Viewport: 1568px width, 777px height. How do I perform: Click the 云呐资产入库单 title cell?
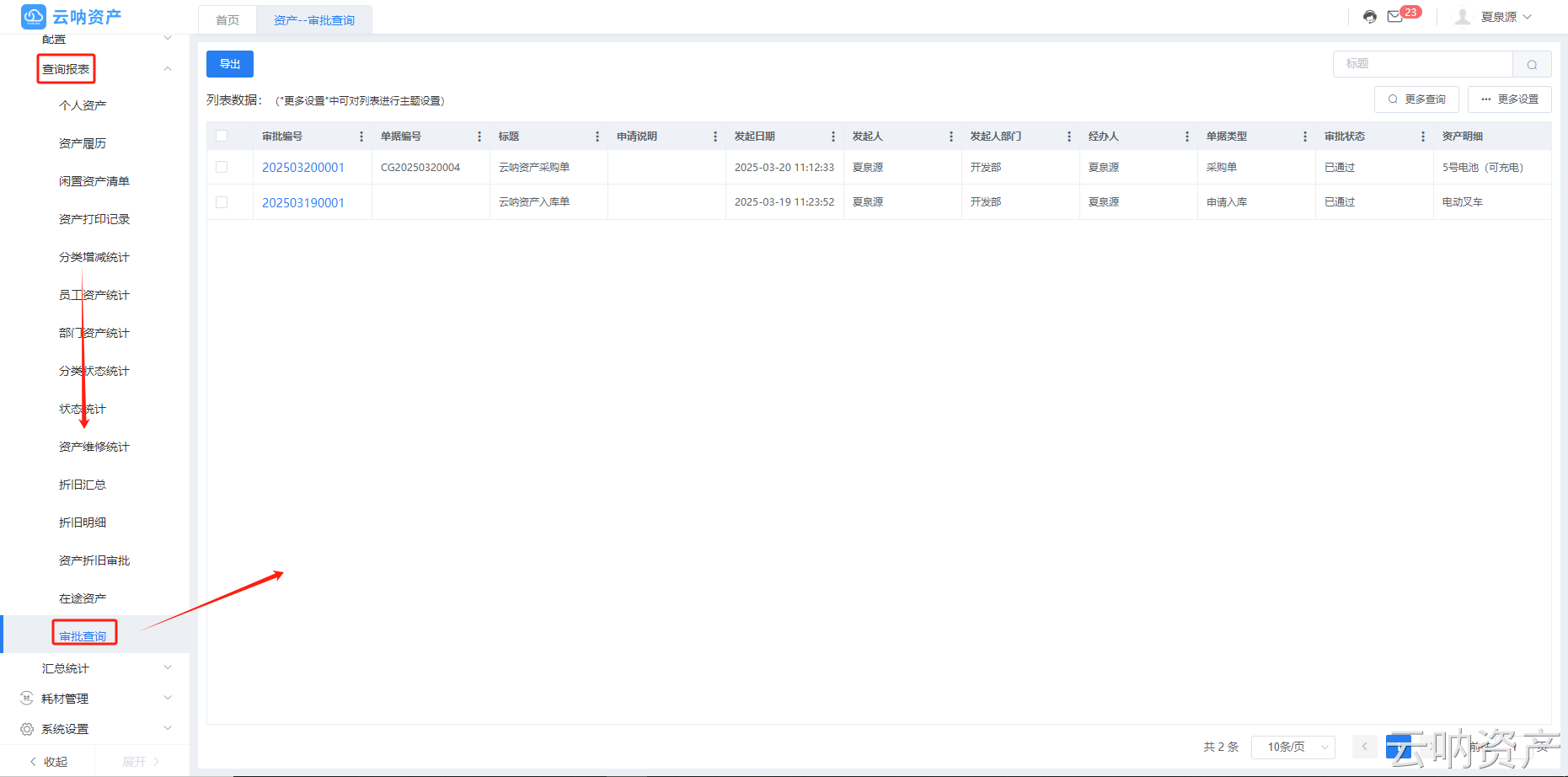[x=534, y=202]
